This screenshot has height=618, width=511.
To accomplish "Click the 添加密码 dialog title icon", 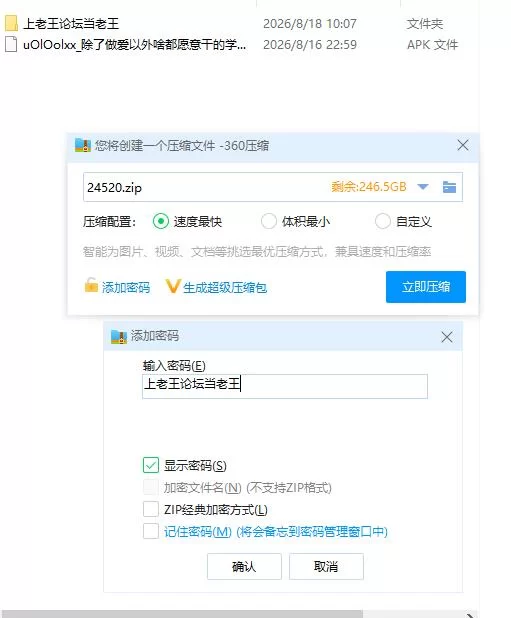I will click(119, 336).
